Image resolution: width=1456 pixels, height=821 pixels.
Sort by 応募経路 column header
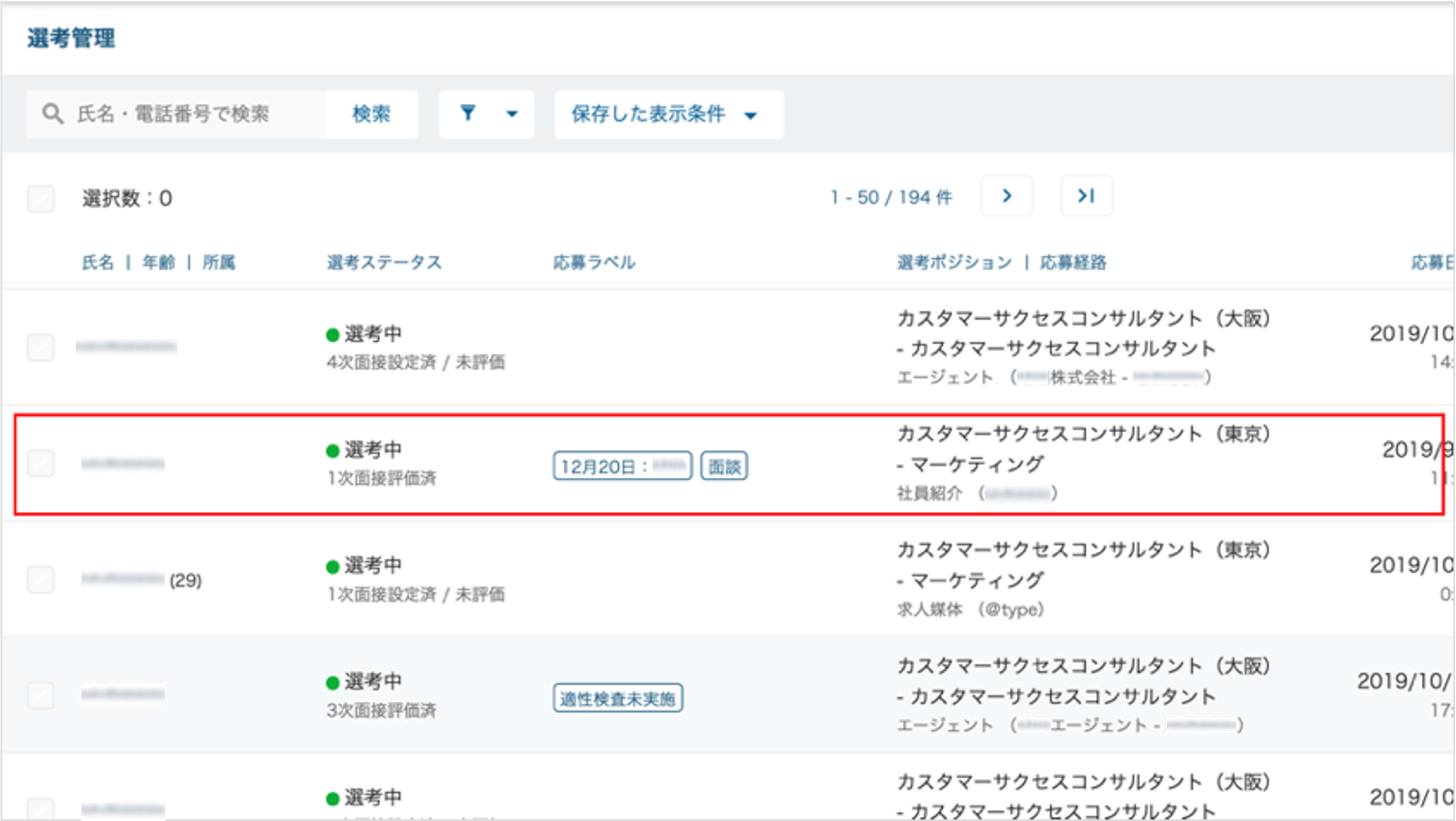pyautogui.click(x=1073, y=263)
